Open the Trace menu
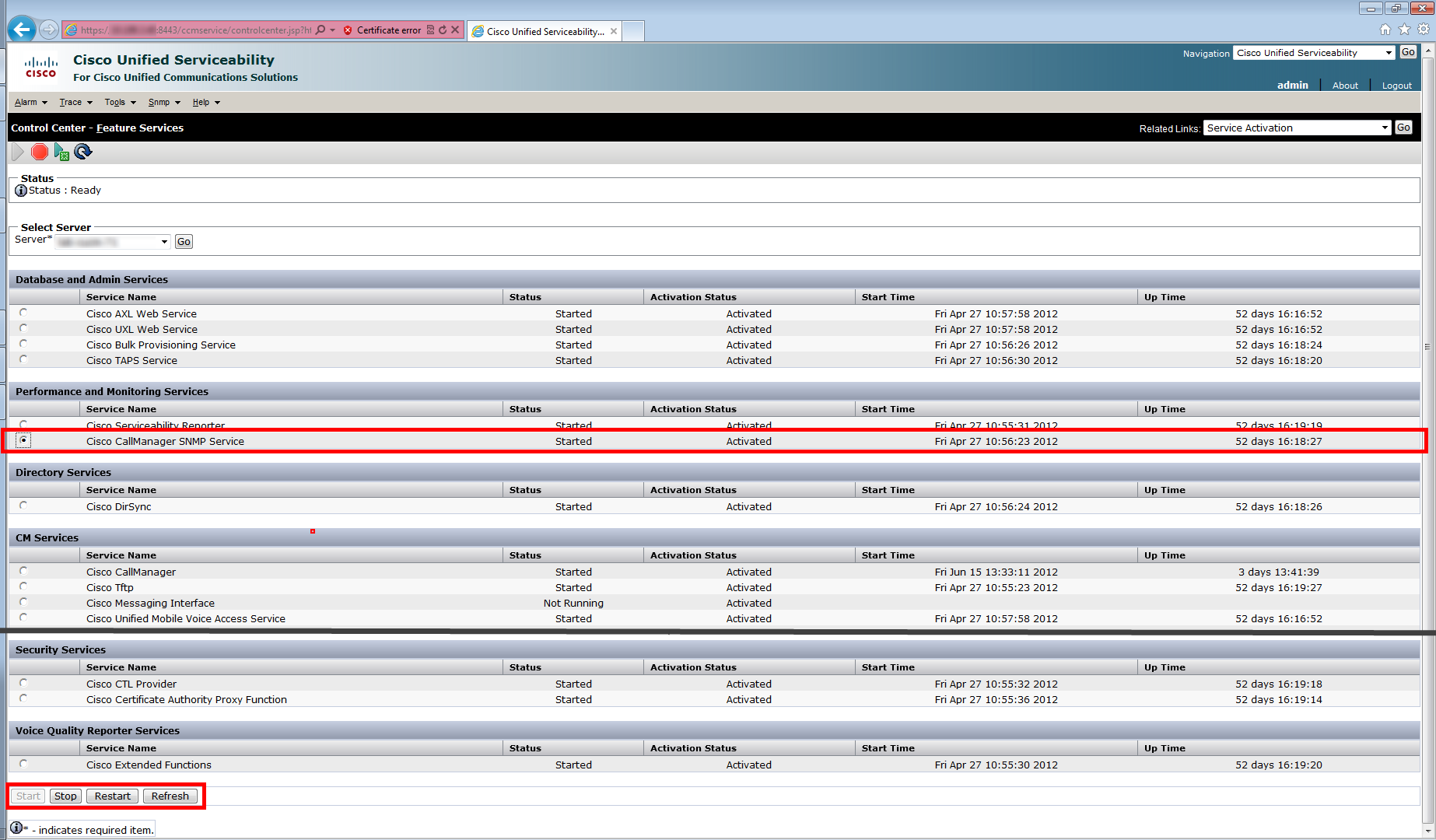The image size is (1436, 840). pos(75,102)
